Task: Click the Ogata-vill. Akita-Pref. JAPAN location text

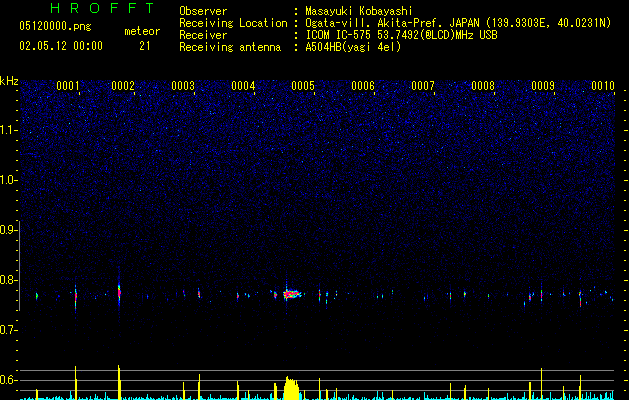Action: pos(458,23)
